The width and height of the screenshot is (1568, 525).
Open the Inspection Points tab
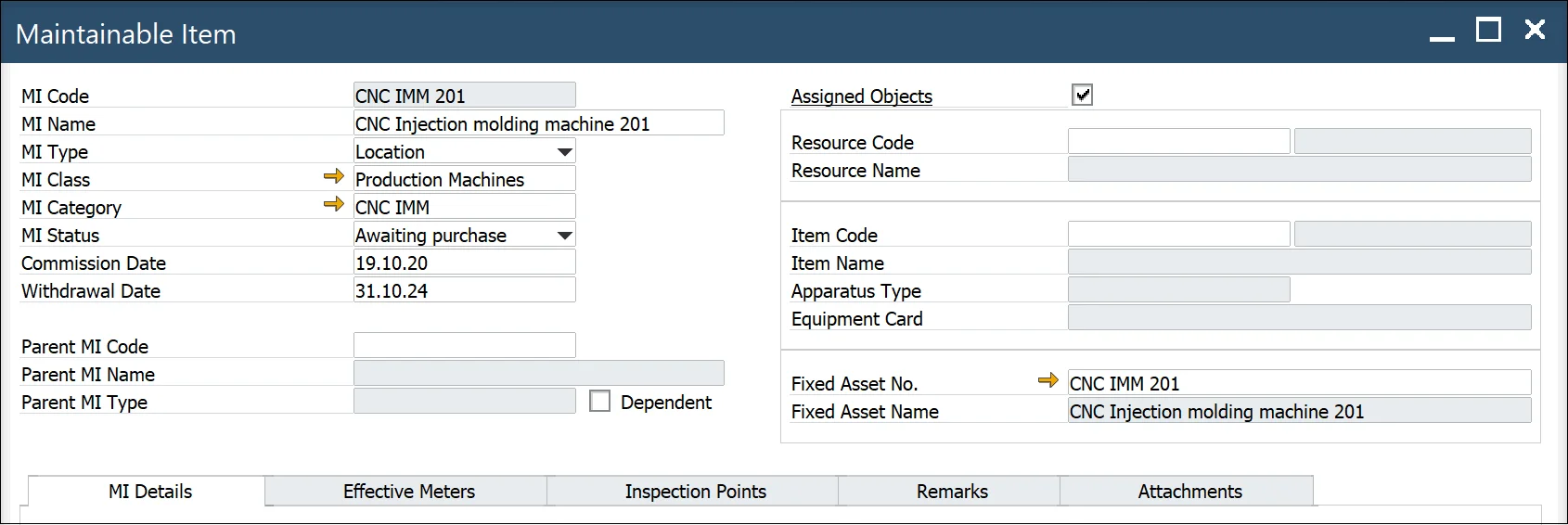click(695, 492)
